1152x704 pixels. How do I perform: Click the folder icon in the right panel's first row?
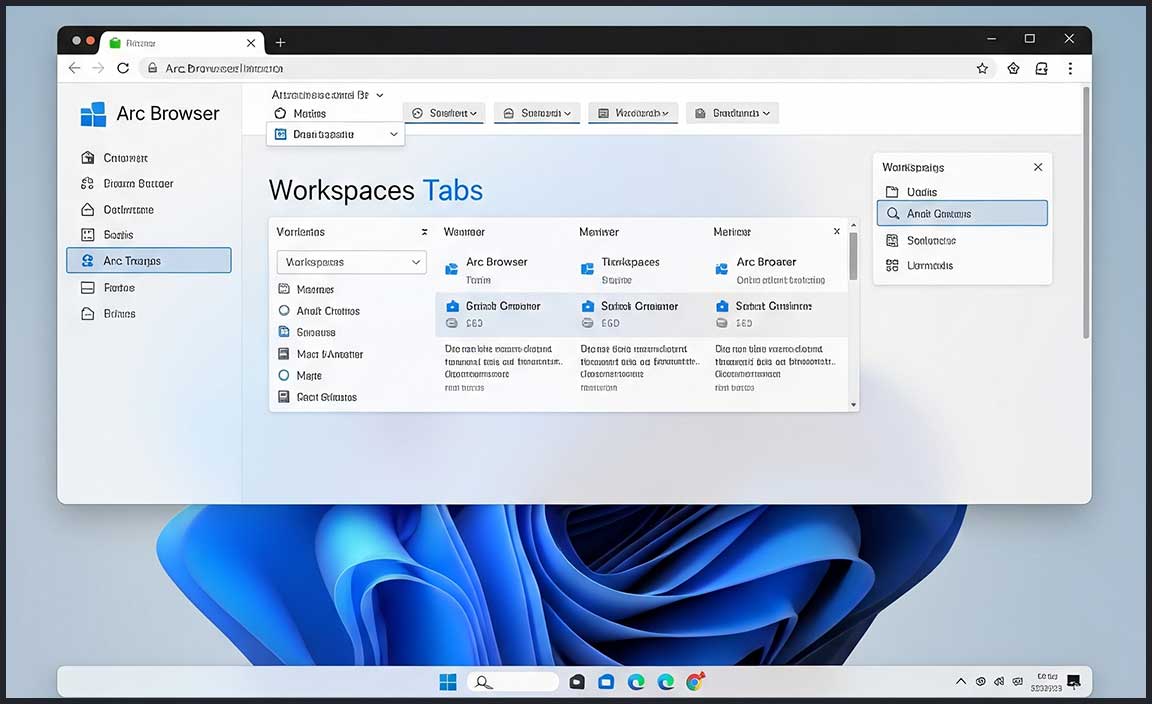[892, 192]
